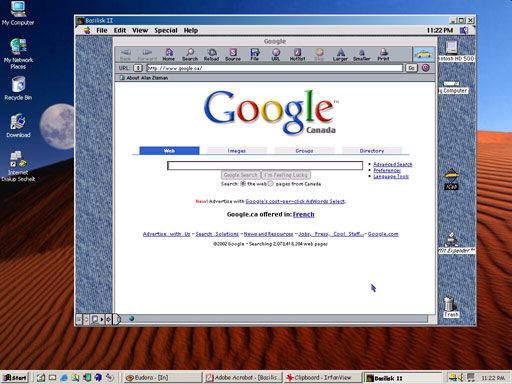512x384 pixels.
Task: Click the Home toolbar icon
Action: pos(169,54)
